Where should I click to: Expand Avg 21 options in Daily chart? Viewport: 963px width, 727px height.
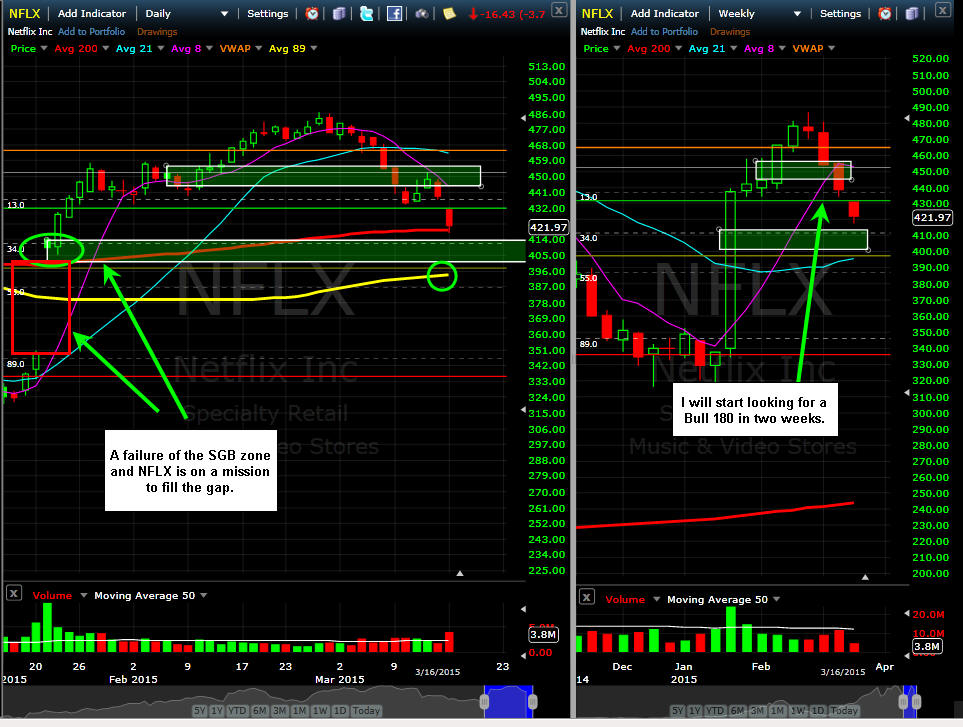coord(161,49)
